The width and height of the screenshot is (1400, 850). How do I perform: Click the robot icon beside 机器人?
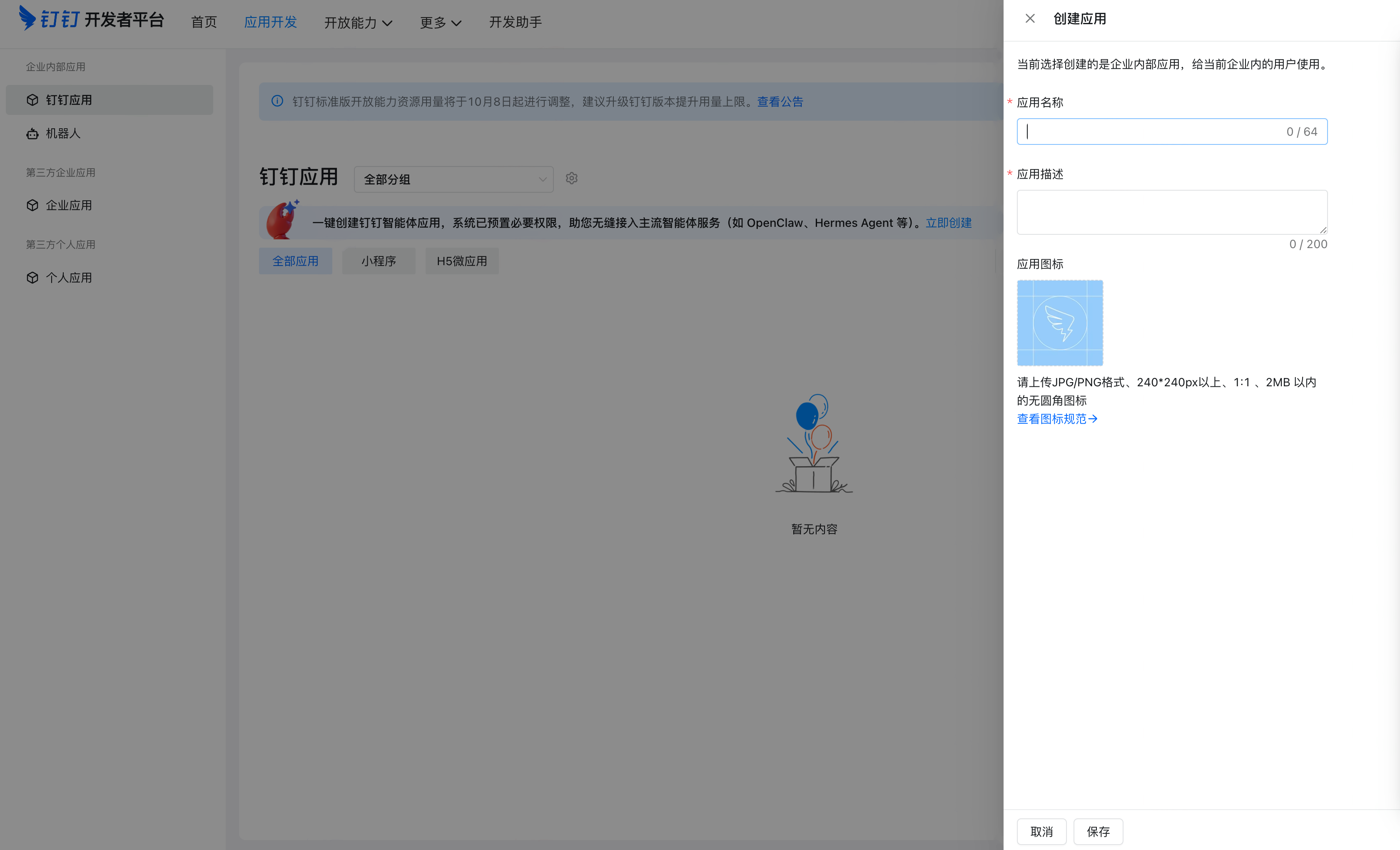pyautogui.click(x=32, y=134)
